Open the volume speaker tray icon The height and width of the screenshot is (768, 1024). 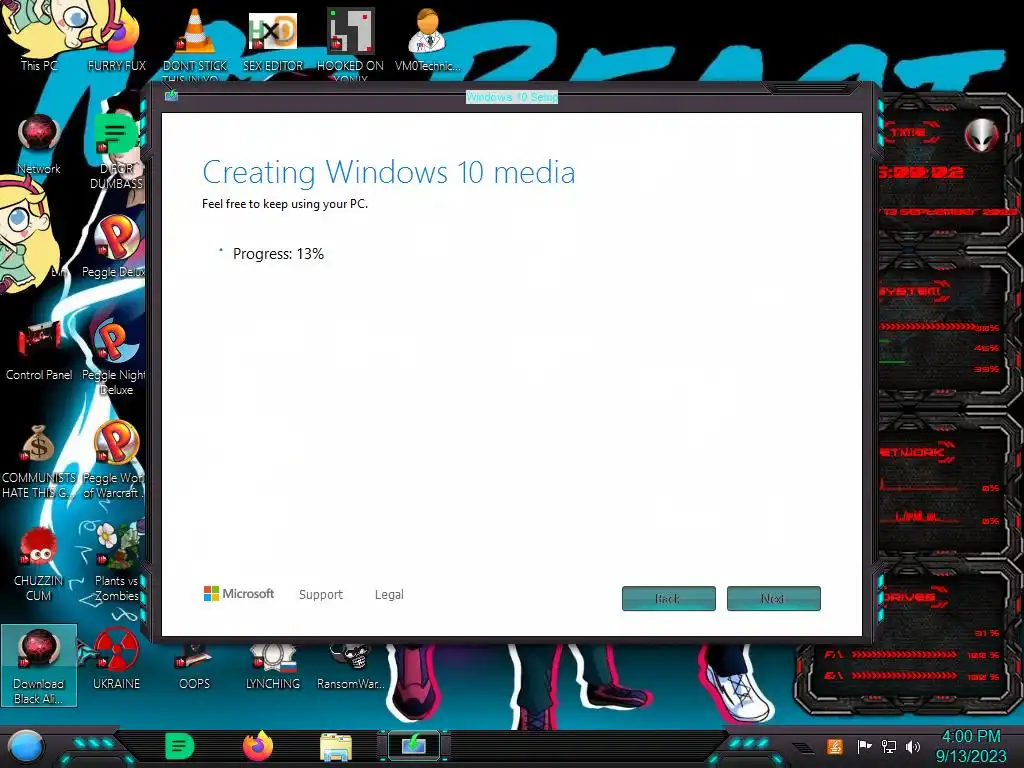click(x=913, y=746)
